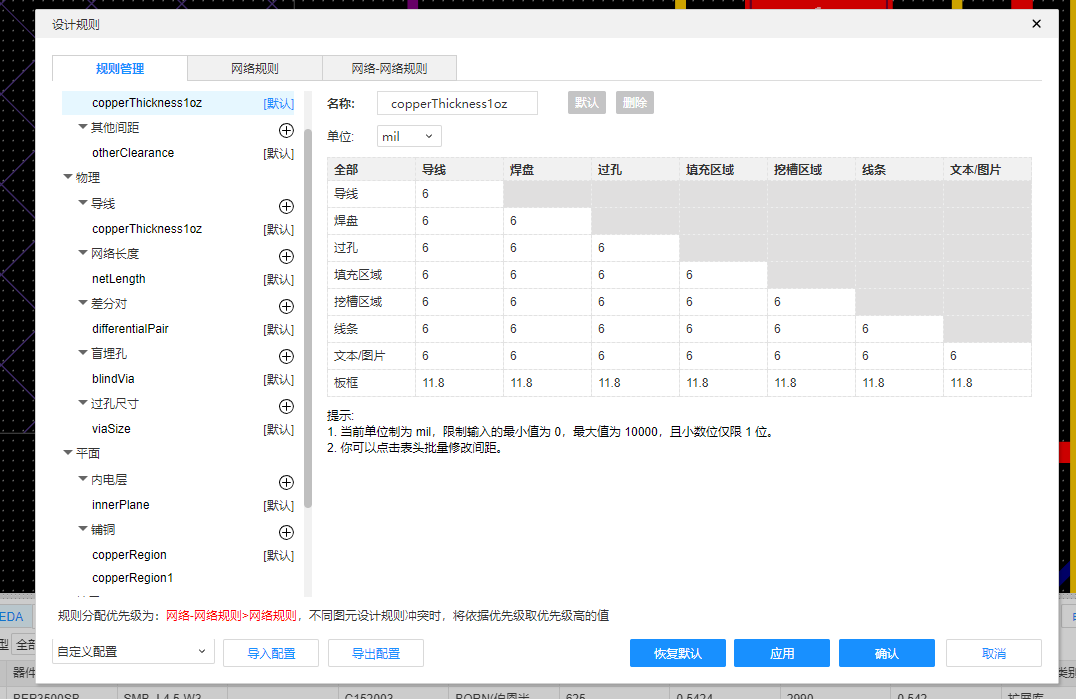Open the 单位 mil dropdown

point(409,136)
